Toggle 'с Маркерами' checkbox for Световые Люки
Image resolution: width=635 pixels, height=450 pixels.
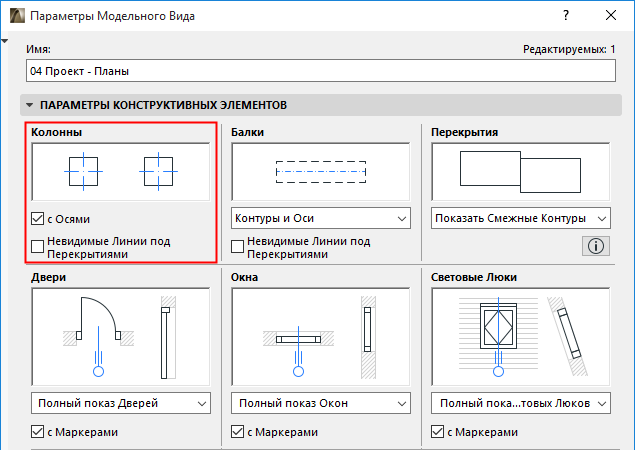click(x=437, y=432)
